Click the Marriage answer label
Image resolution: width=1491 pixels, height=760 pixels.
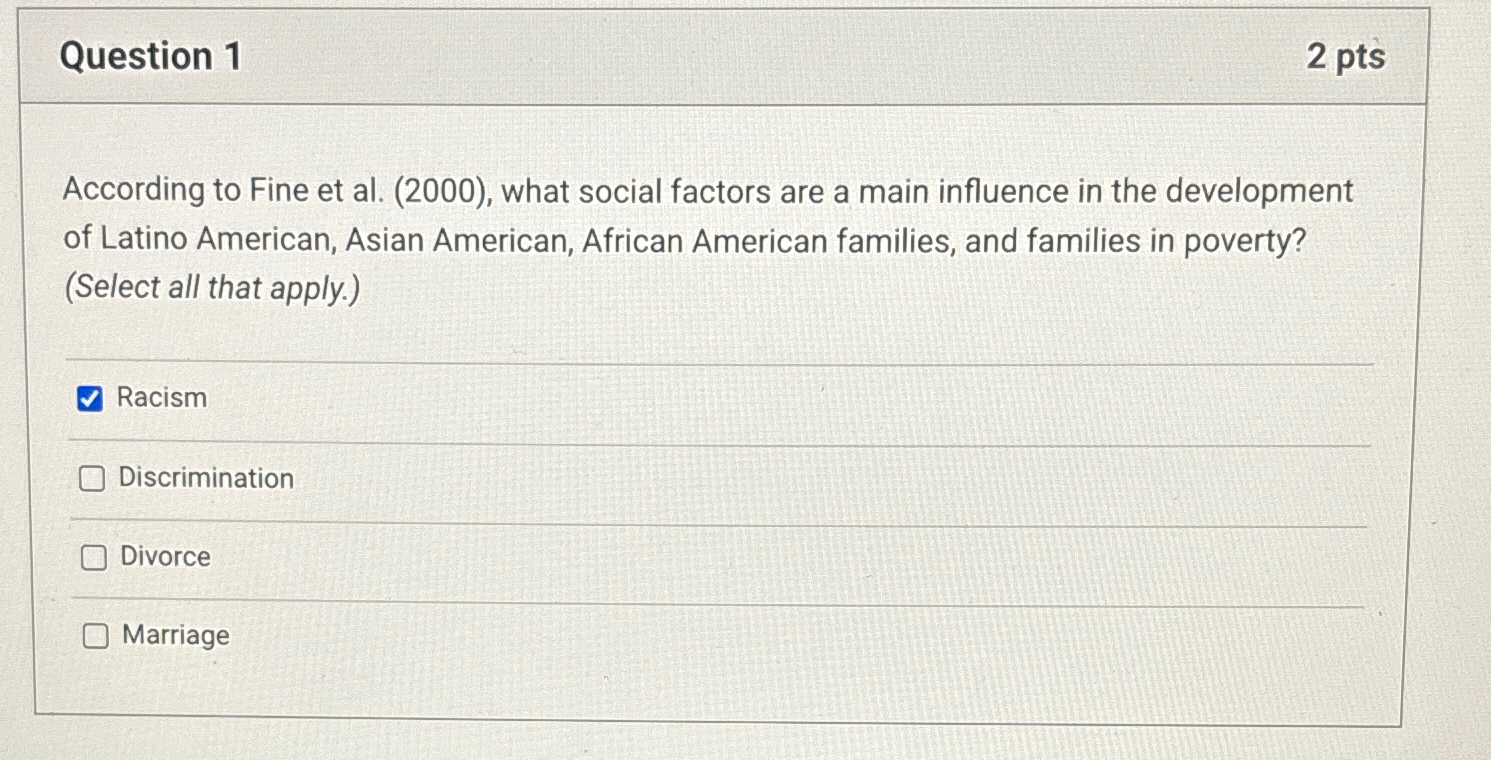tap(174, 636)
